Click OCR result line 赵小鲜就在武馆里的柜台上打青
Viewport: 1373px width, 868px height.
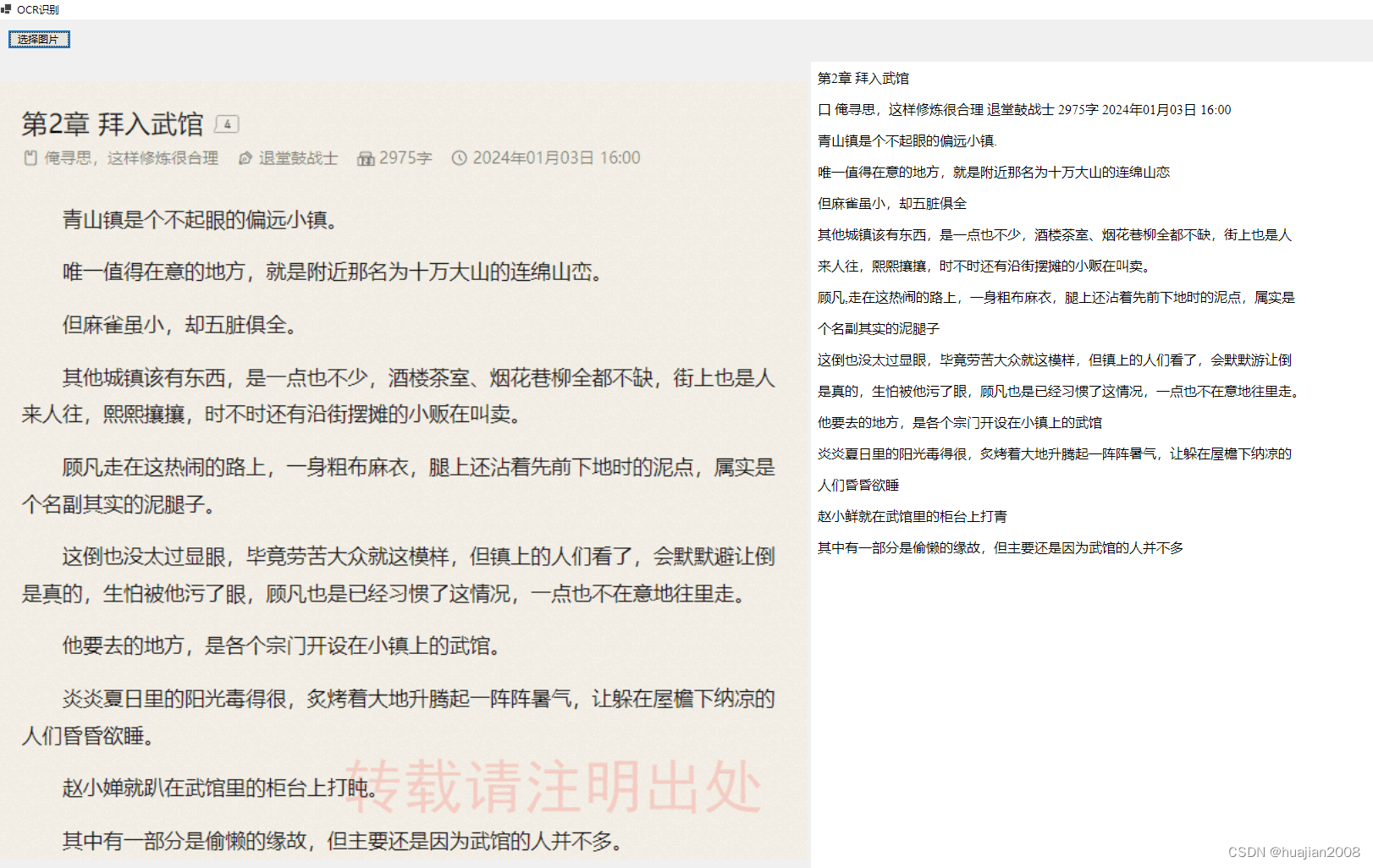[x=913, y=516]
